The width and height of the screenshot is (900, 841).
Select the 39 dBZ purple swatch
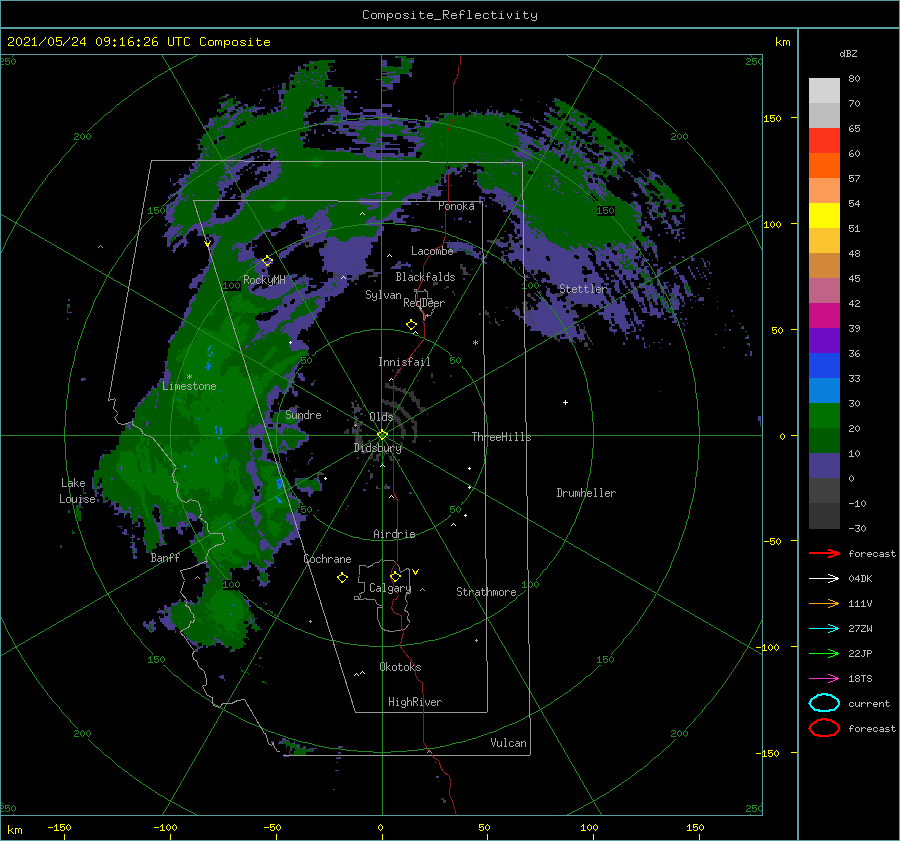pos(824,340)
